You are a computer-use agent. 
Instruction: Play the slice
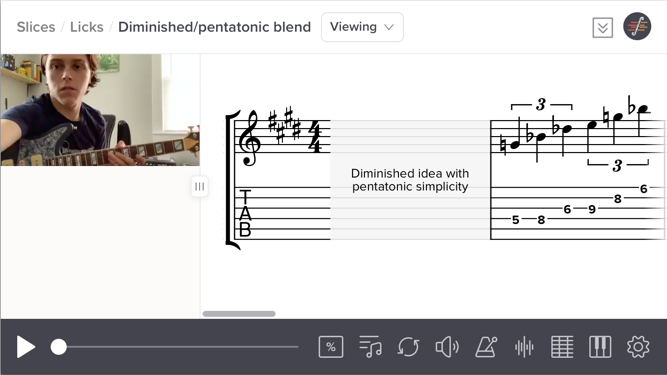tap(26, 347)
